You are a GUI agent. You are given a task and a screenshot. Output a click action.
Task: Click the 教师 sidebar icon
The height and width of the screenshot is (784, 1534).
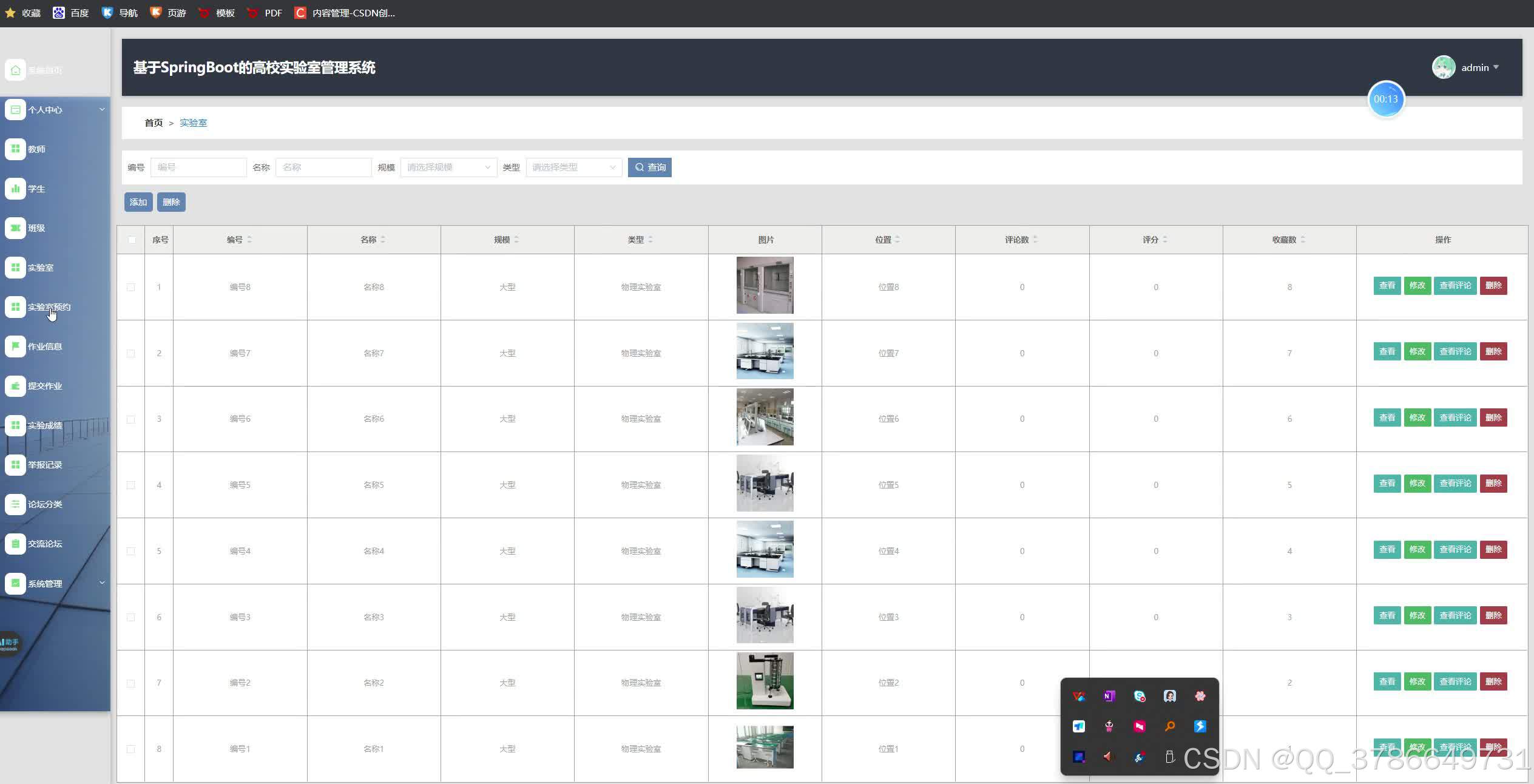click(15, 149)
